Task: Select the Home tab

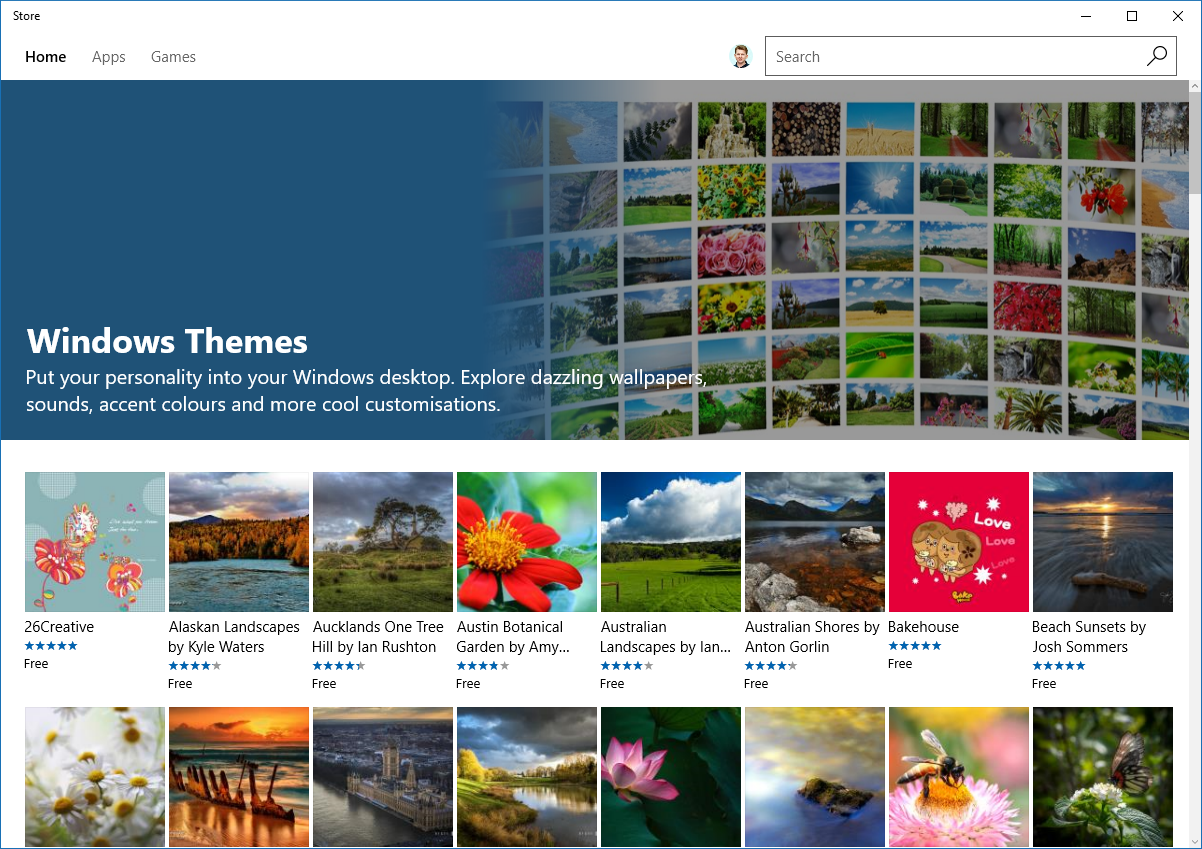Action: [46, 57]
